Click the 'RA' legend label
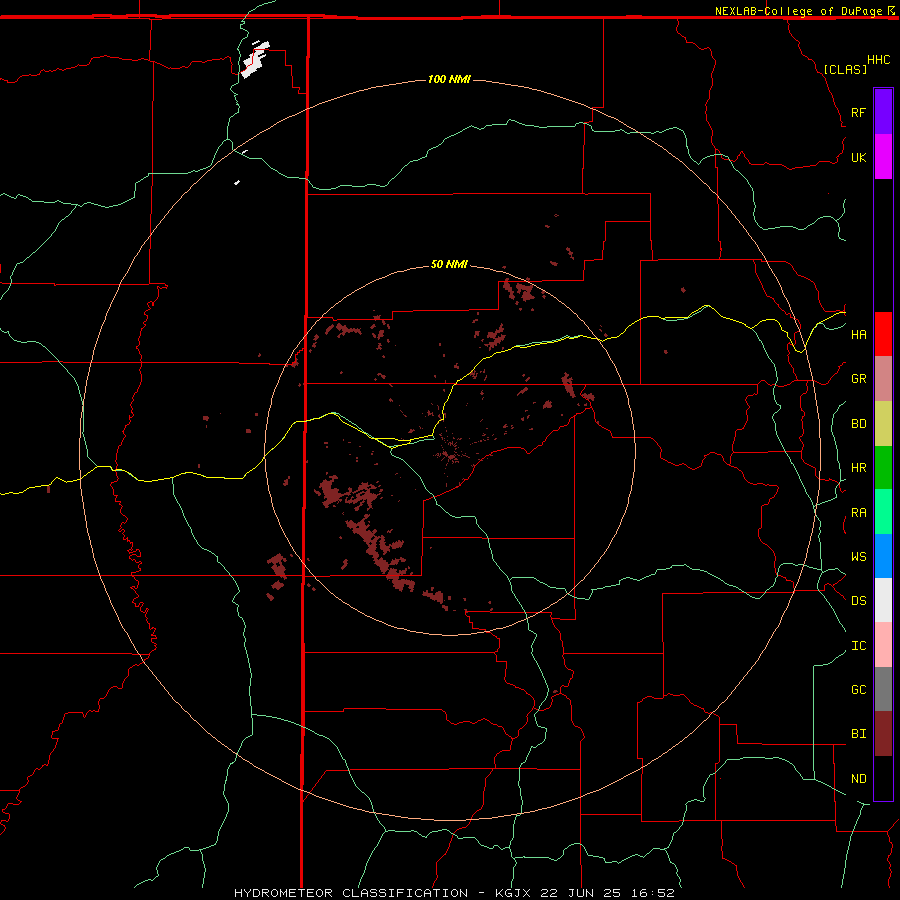The height and width of the screenshot is (900, 900). tap(858, 513)
